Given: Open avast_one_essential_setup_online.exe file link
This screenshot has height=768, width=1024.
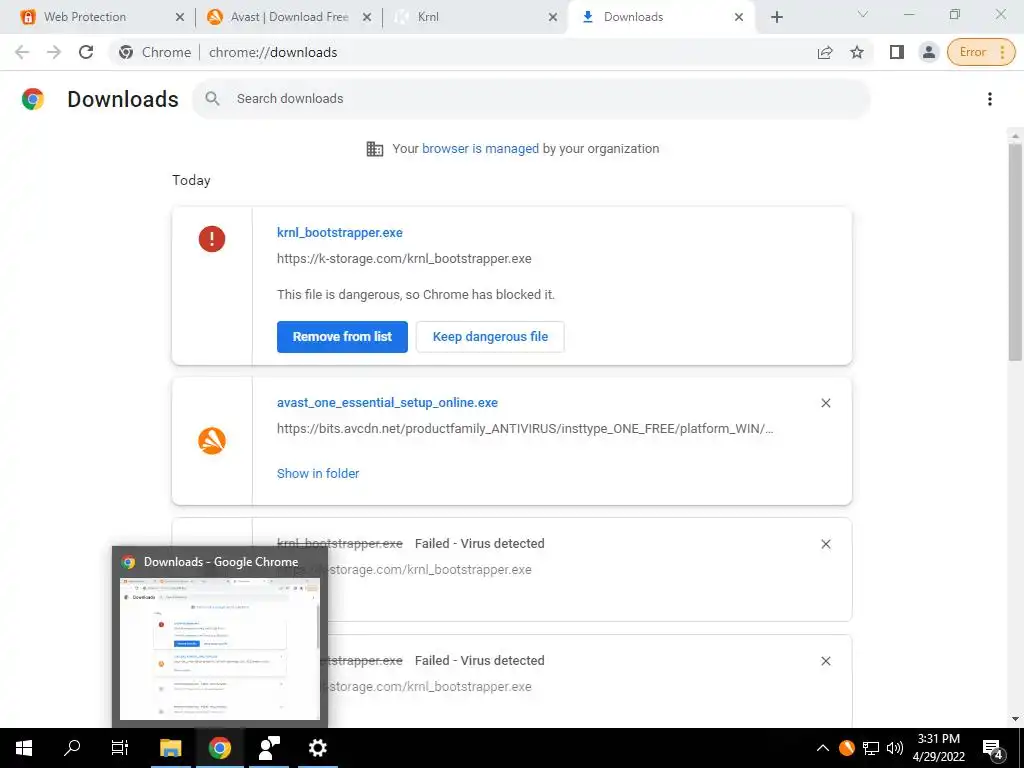Looking at the screenshot, I should 387,402.
